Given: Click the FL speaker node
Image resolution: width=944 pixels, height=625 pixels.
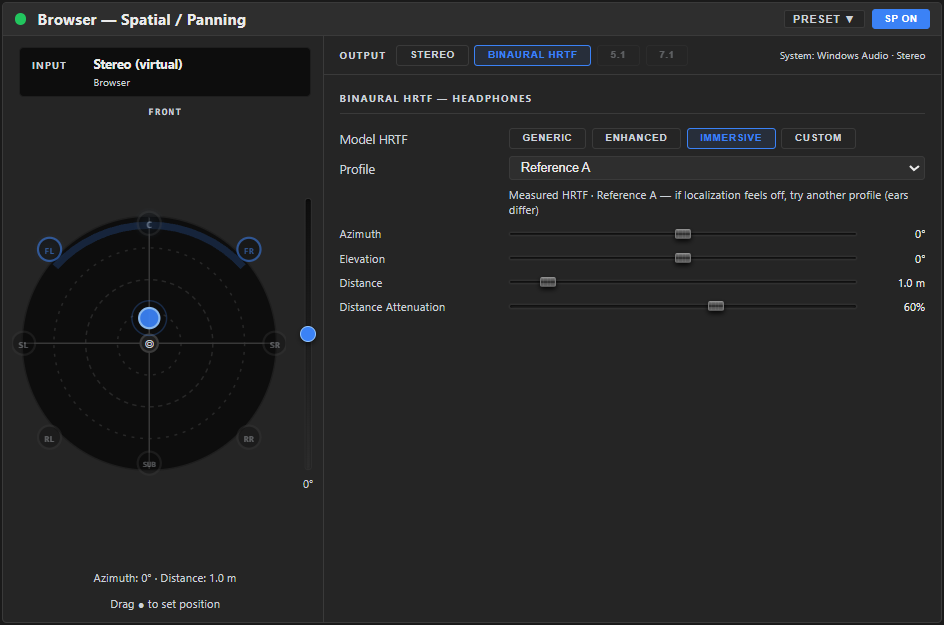Looking at the screenshot, I should coord(49,250).
